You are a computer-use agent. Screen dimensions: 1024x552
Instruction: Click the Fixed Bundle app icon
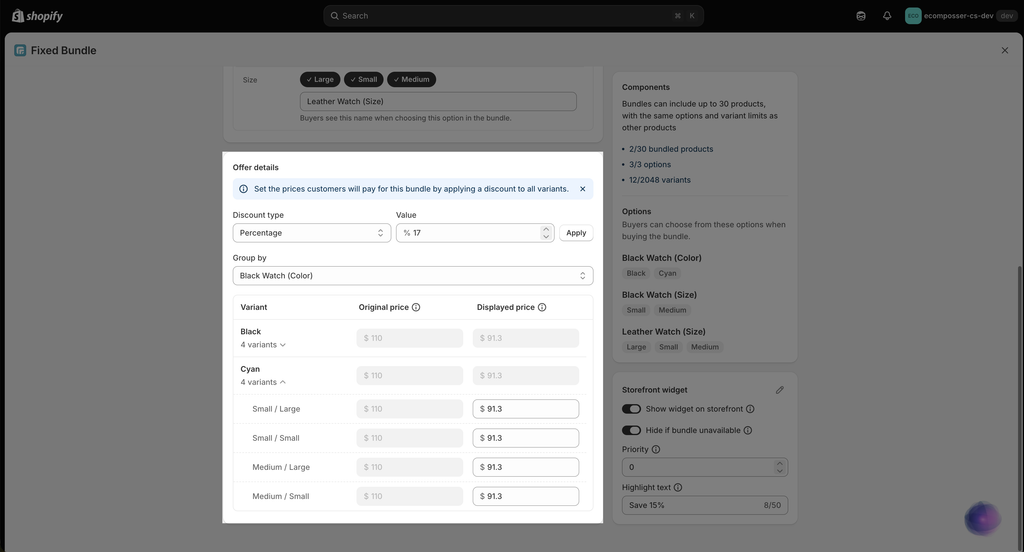[x=20, y=50]
